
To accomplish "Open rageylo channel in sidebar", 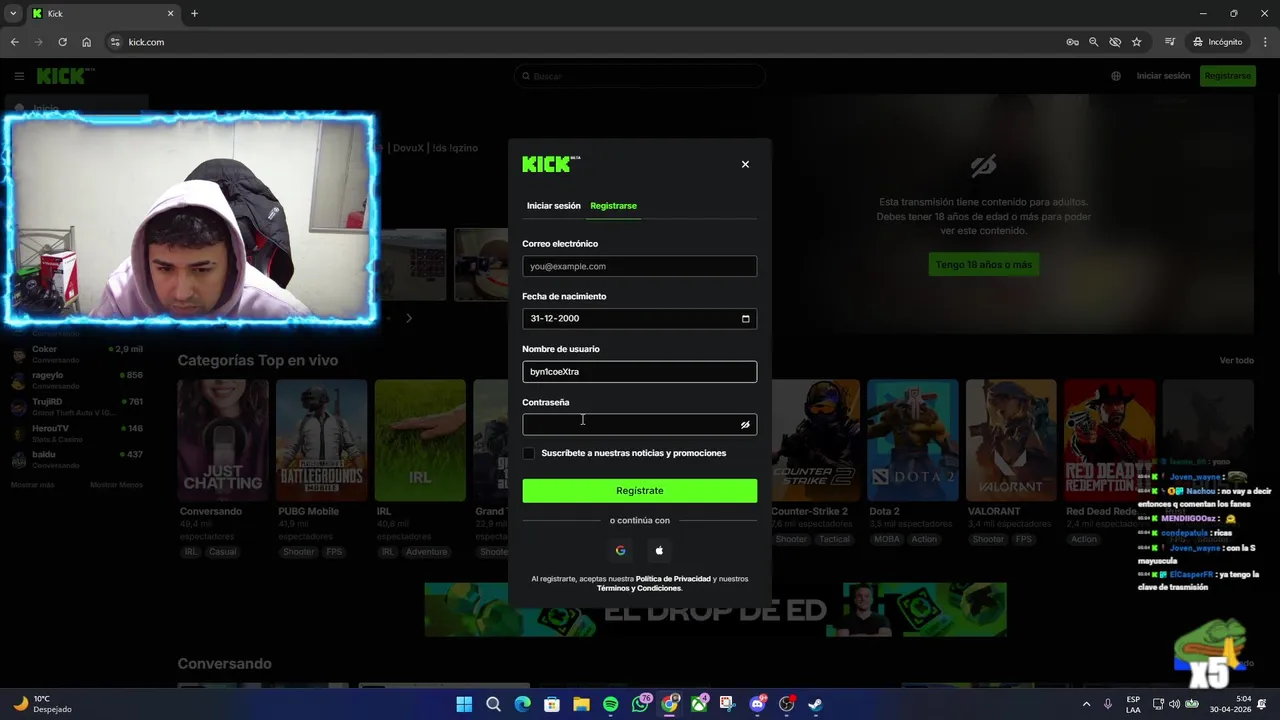I will coord(76,380).
